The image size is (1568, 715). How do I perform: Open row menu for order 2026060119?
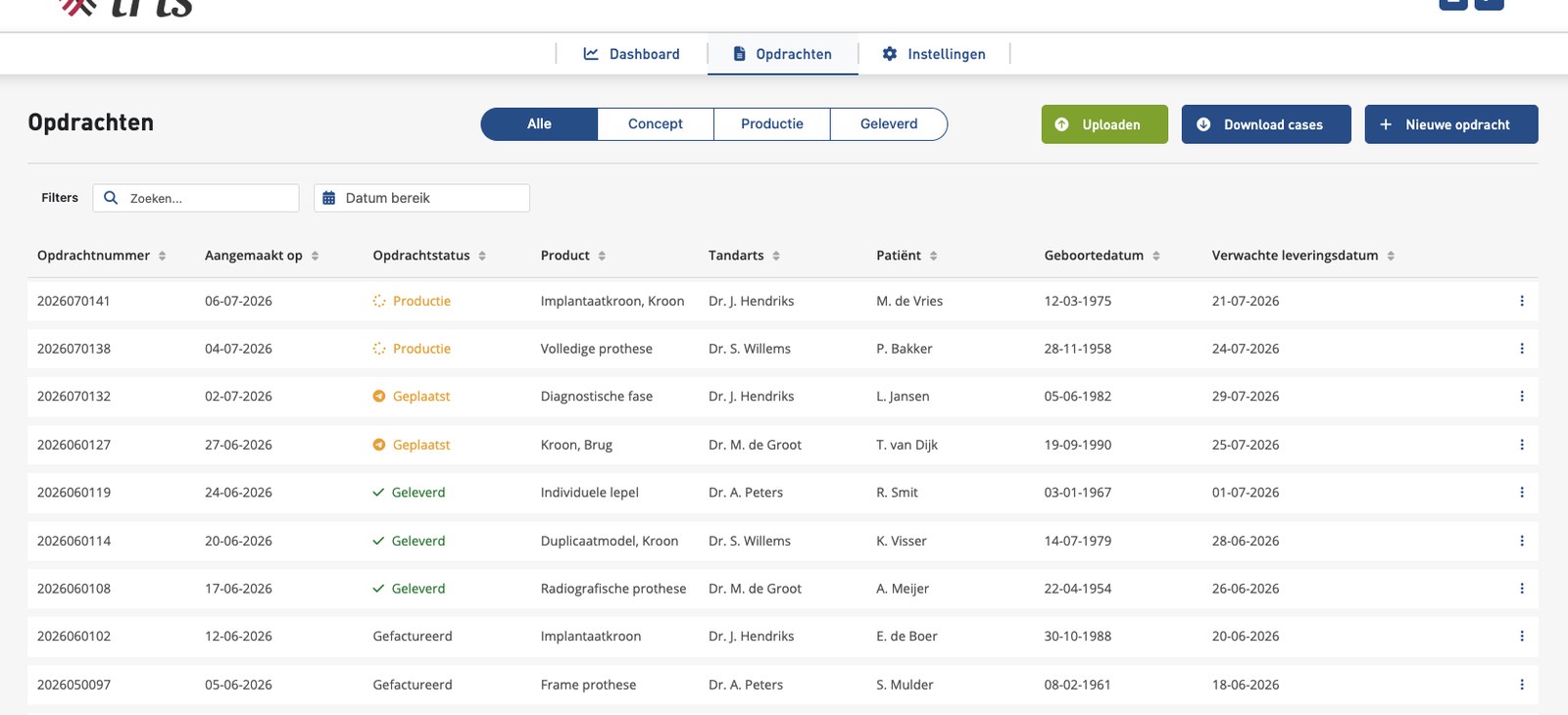point(1522,493)
